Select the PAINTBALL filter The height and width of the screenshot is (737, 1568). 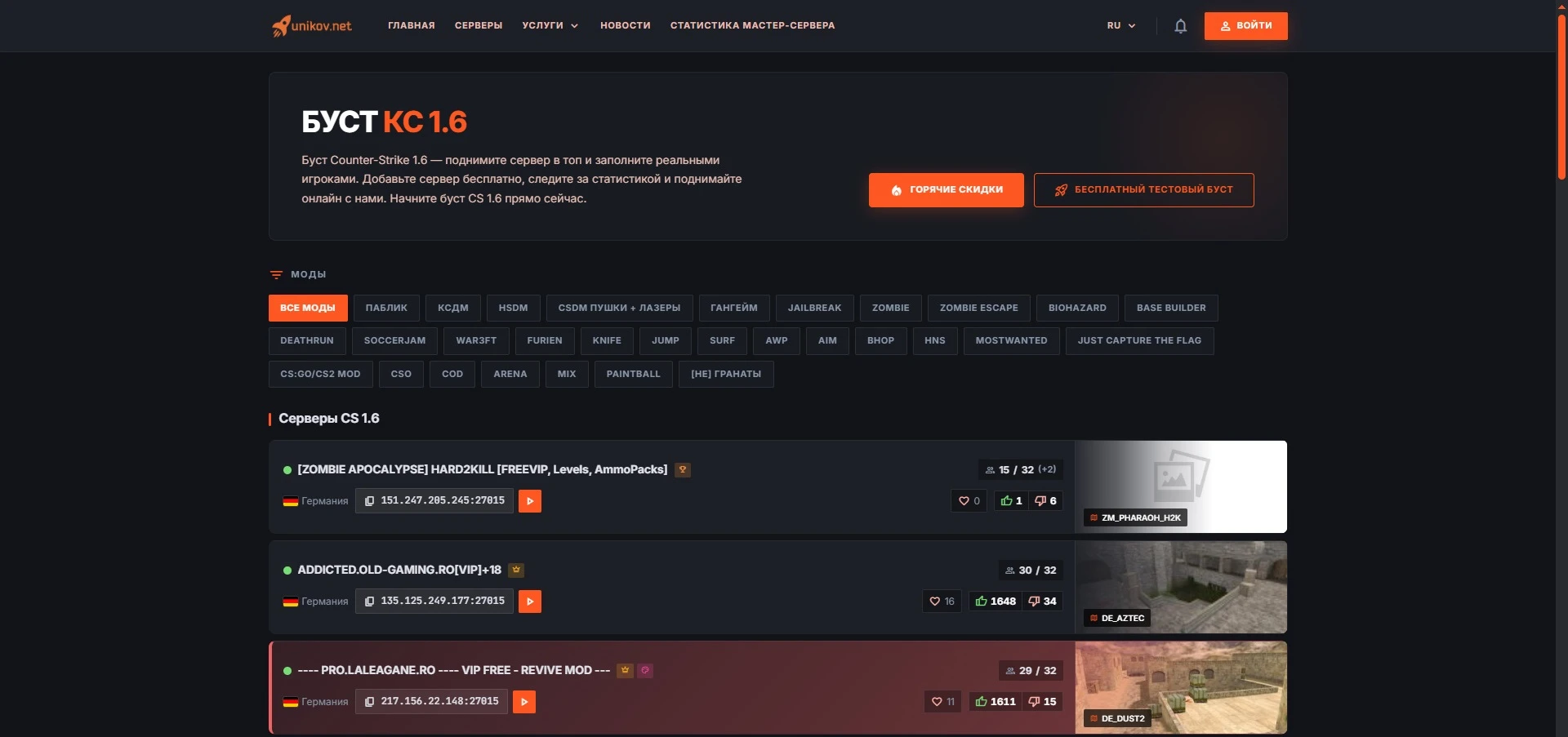(634, 375)
